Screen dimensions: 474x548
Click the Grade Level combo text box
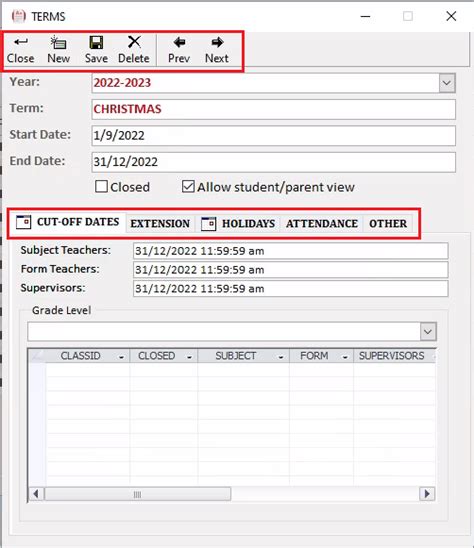(x=224, y=331)
